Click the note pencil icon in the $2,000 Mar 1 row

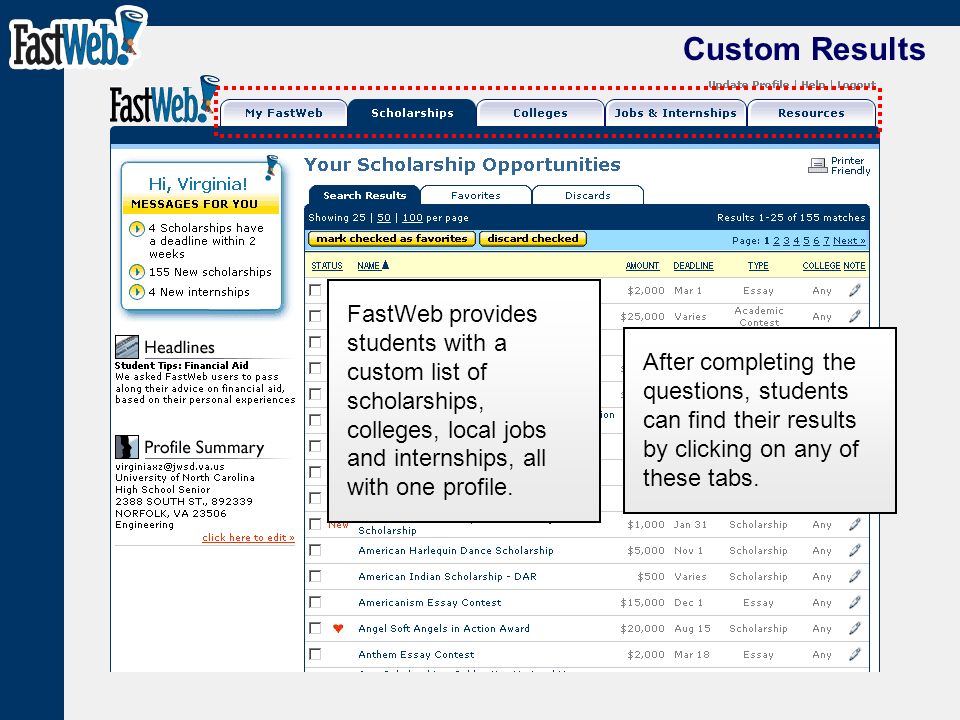coord(855,290)
